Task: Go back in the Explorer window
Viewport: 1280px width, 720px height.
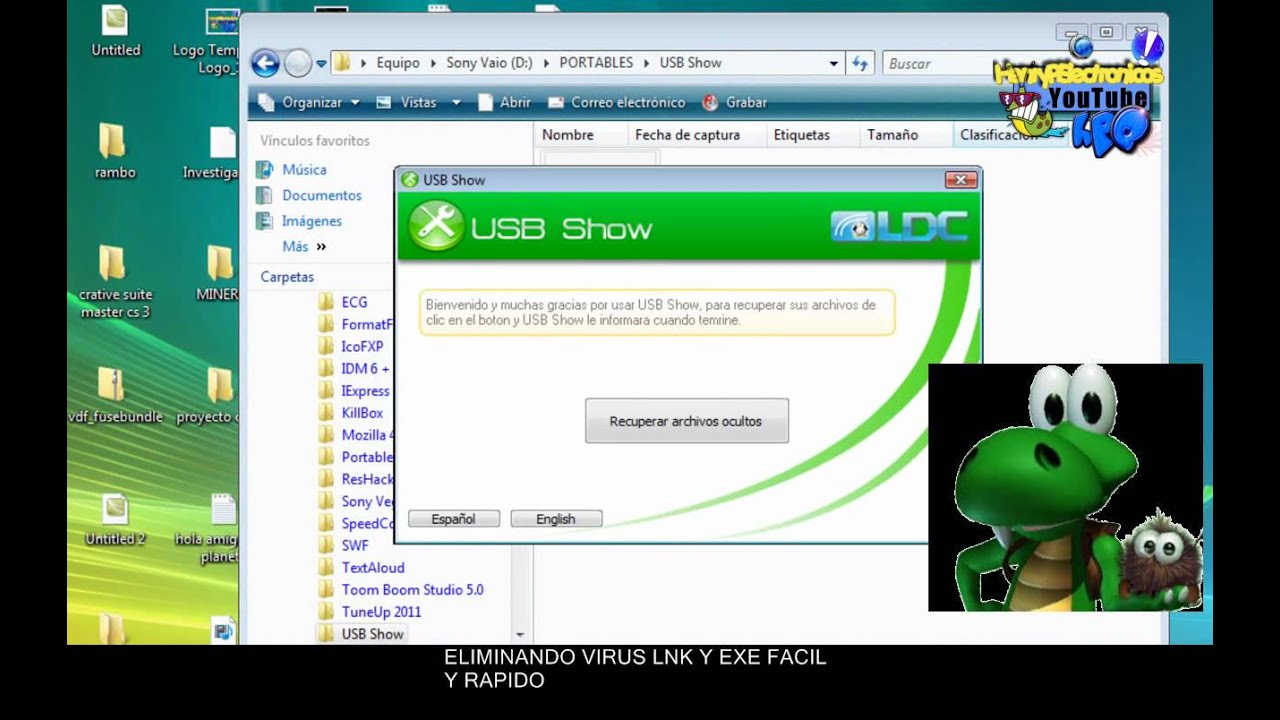Action: tap(265, 64)
